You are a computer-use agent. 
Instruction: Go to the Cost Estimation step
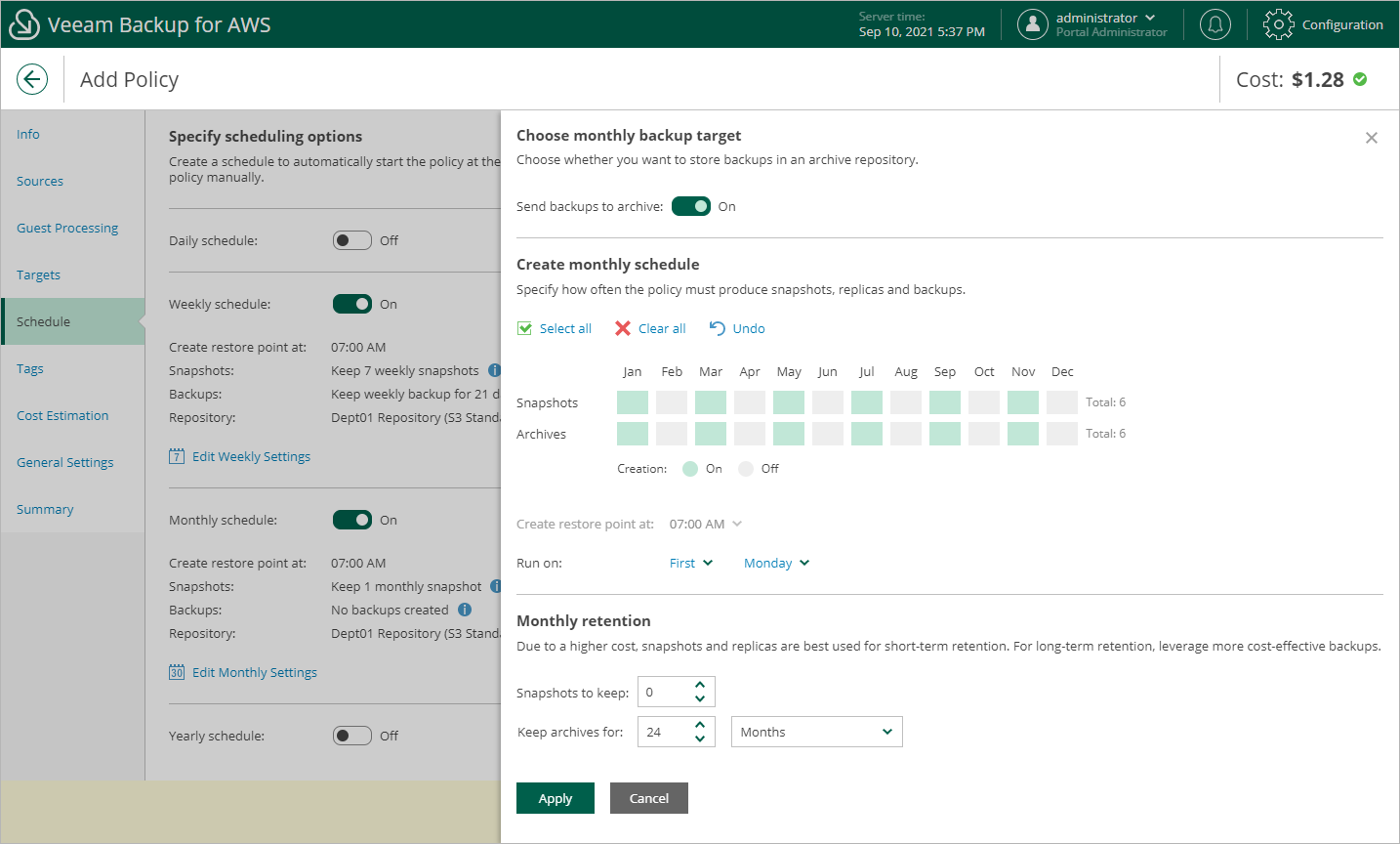pos(62,415)
